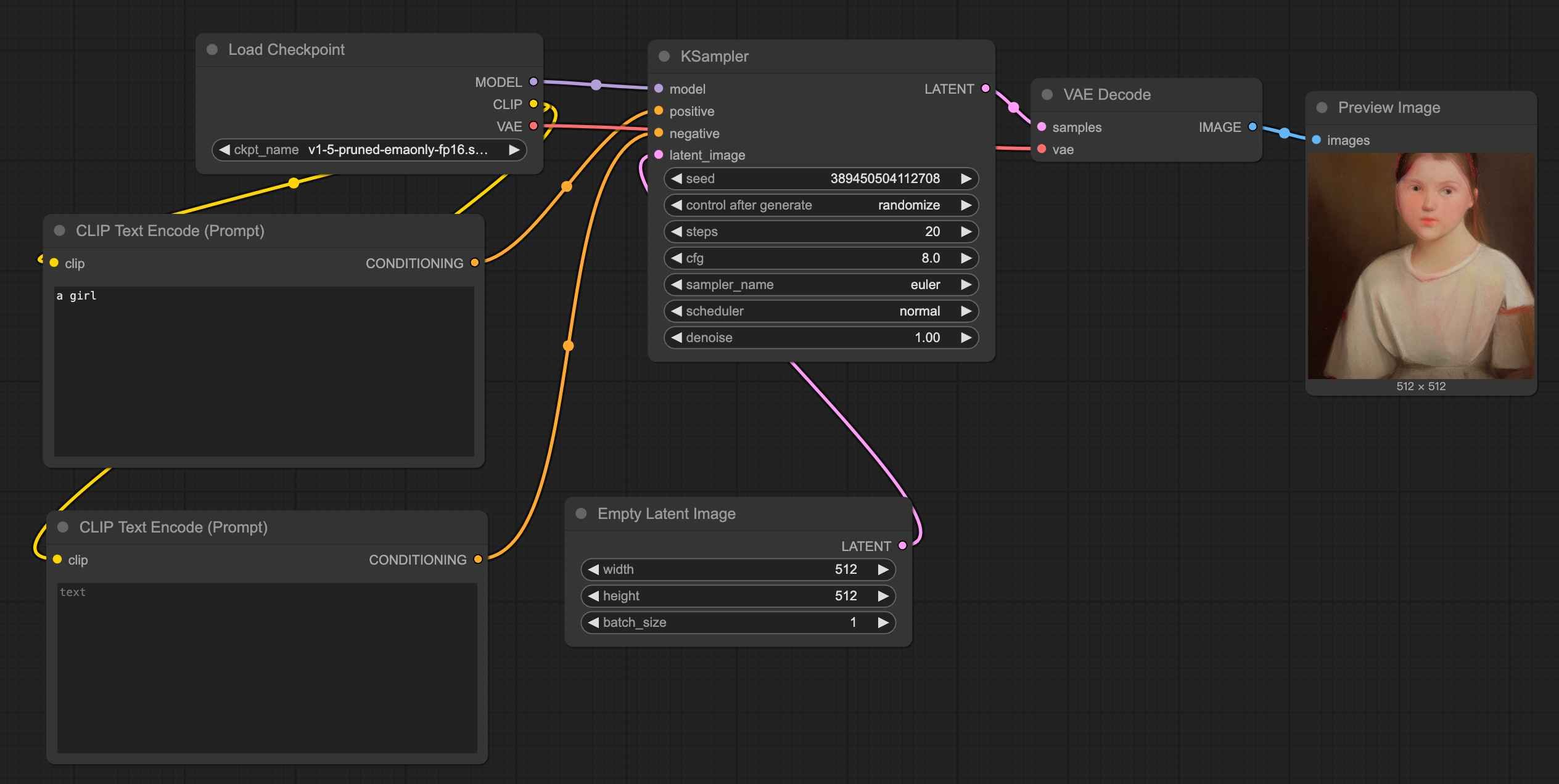This screenshot has height=784, width=1559.
Task: Decrease the seed value with left arrow
Action: (x=677, y=179)
